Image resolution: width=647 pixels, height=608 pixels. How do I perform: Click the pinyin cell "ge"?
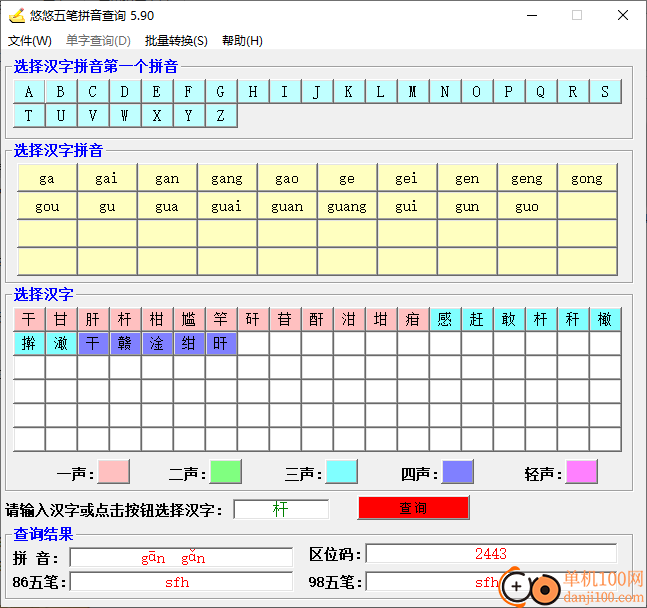347,178
